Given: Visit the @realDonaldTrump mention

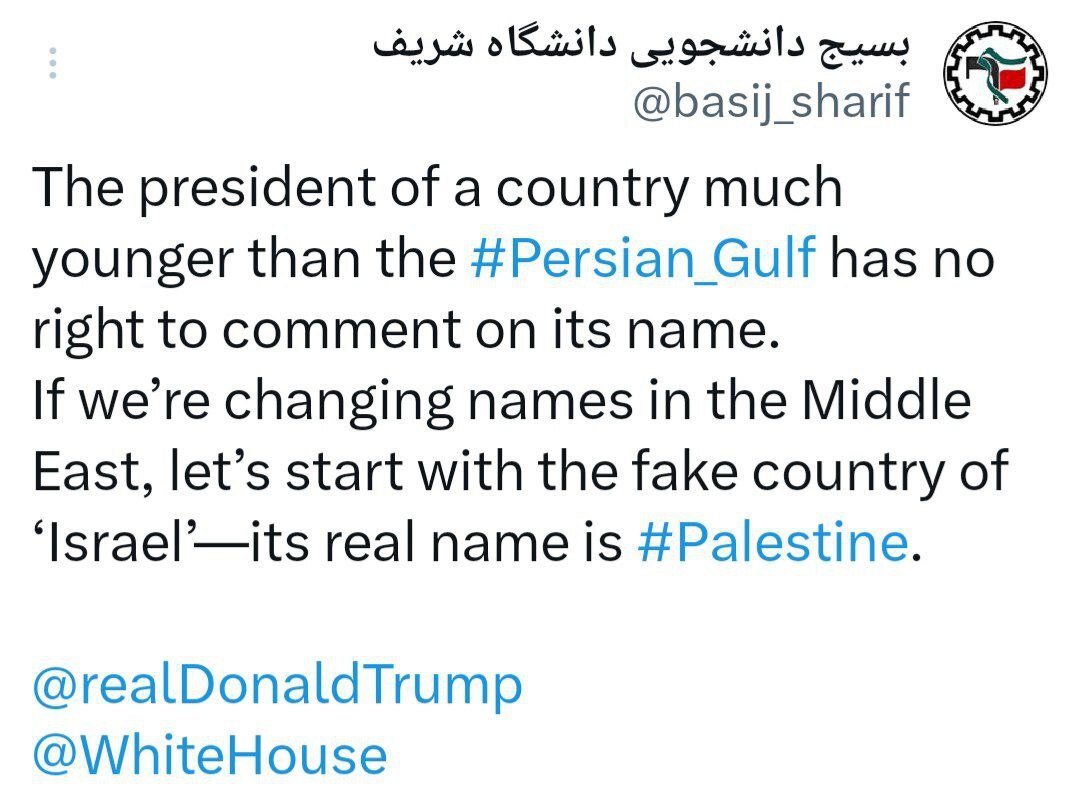Looking at the screenshot, I should [277, 685].
